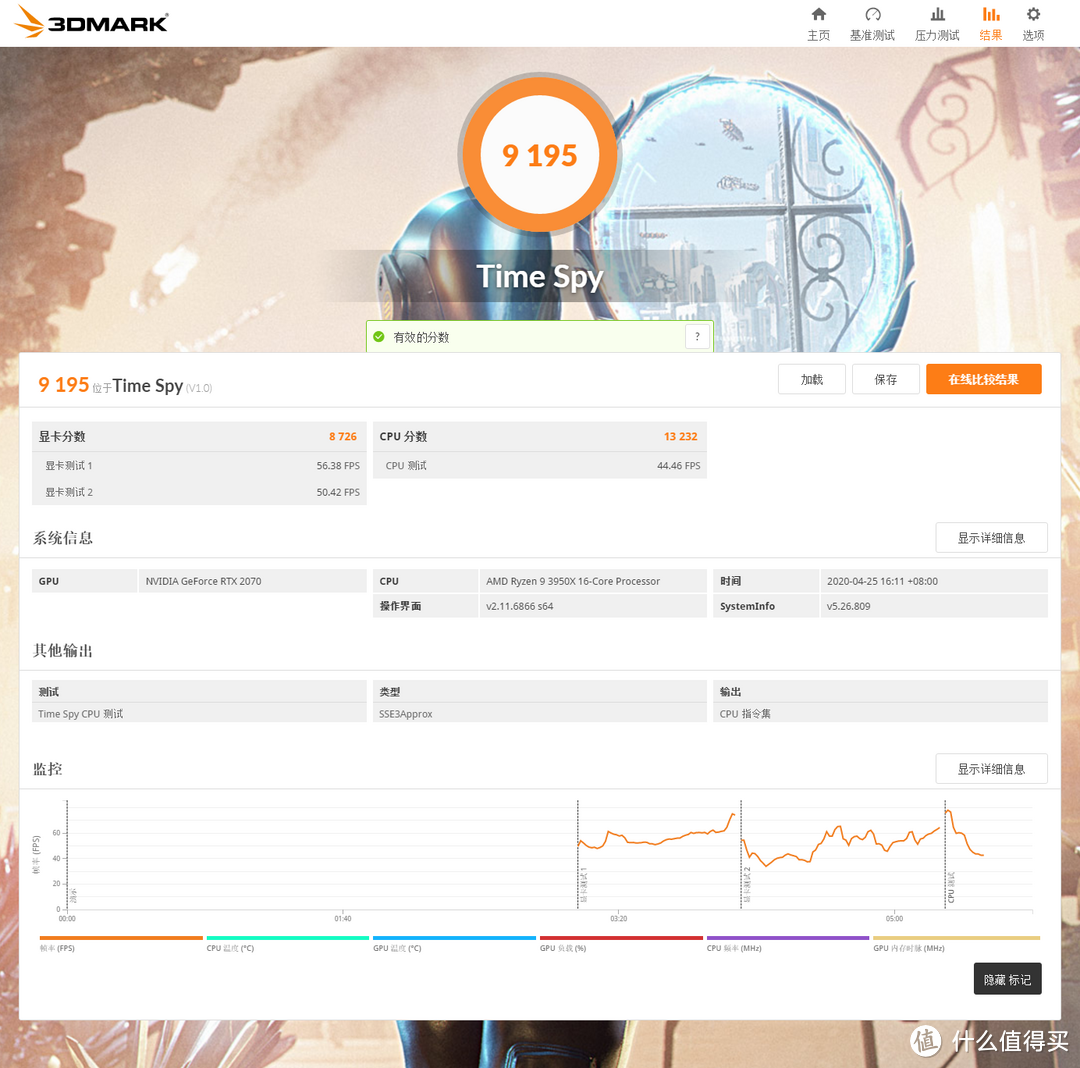This screenshot has height=1068, width=1080.
Task: Click the graphics test 1 marker line
Action: [578, 854]
